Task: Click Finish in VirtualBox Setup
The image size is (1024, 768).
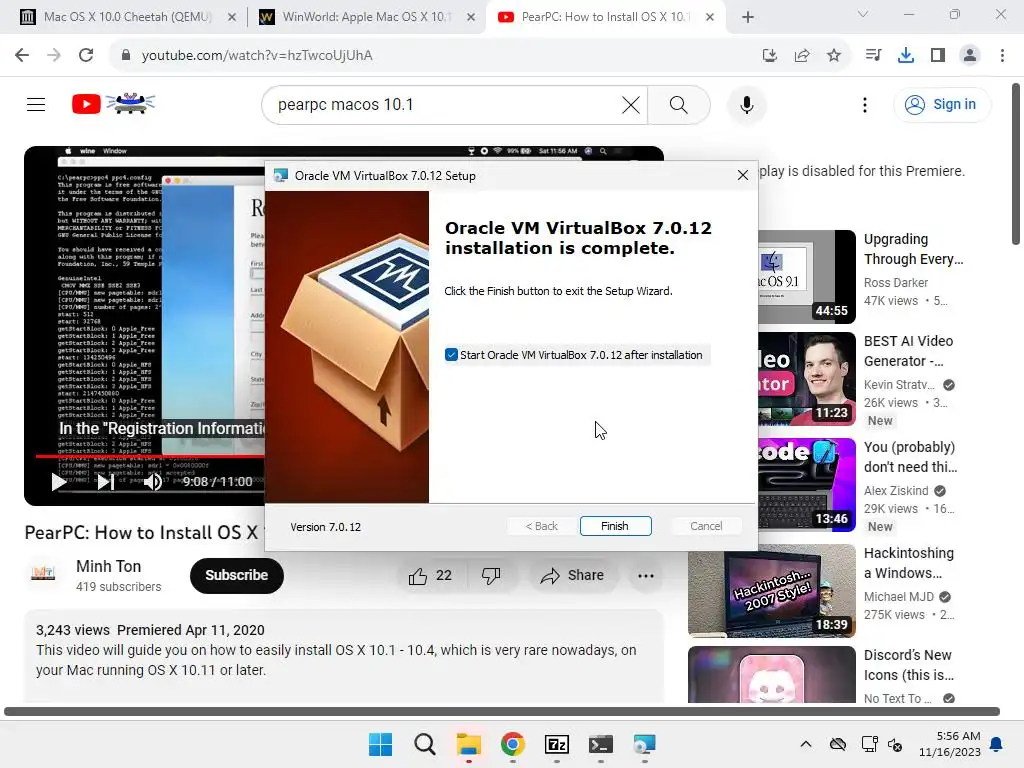Action: pos(615,526)
